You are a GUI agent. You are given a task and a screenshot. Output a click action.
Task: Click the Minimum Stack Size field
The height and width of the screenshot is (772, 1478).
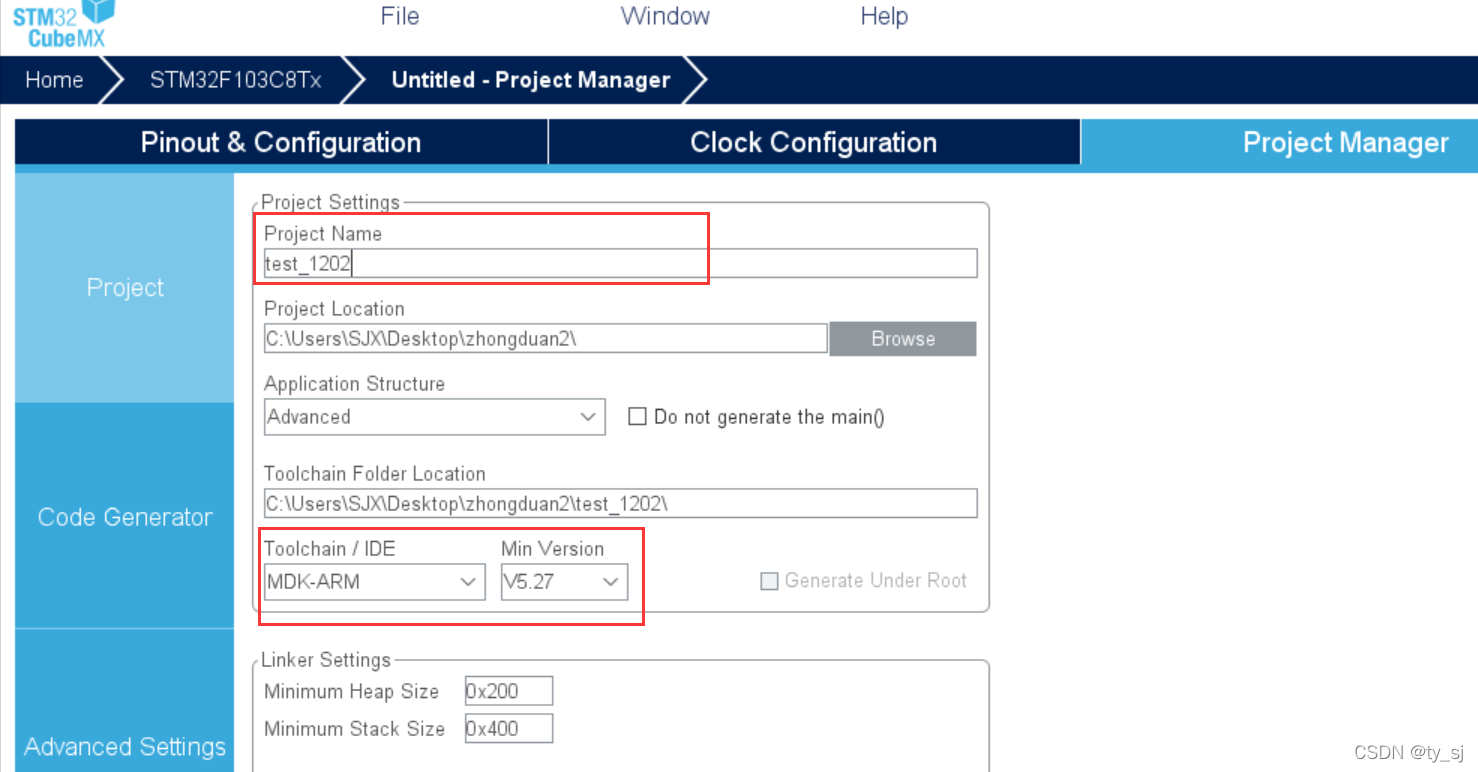[508, 728]
